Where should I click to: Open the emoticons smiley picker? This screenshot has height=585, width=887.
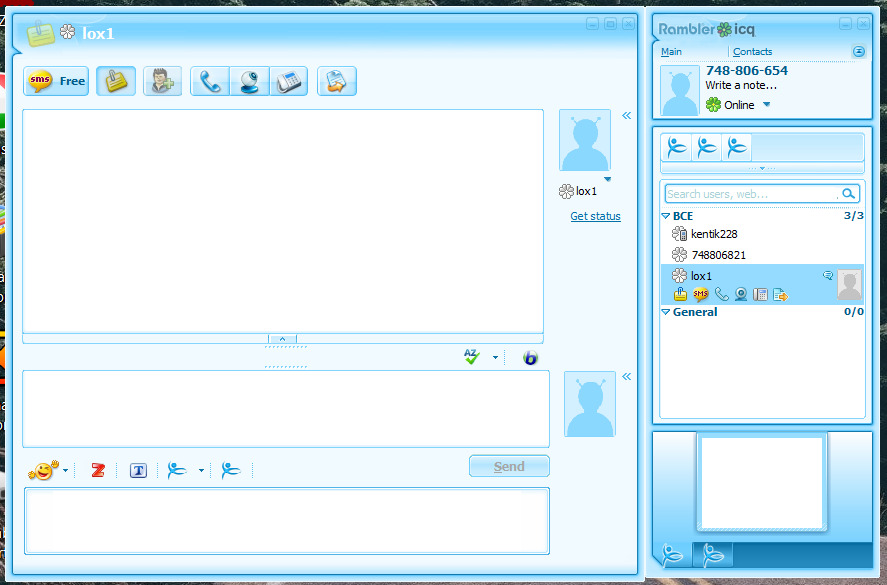[43, 470]
